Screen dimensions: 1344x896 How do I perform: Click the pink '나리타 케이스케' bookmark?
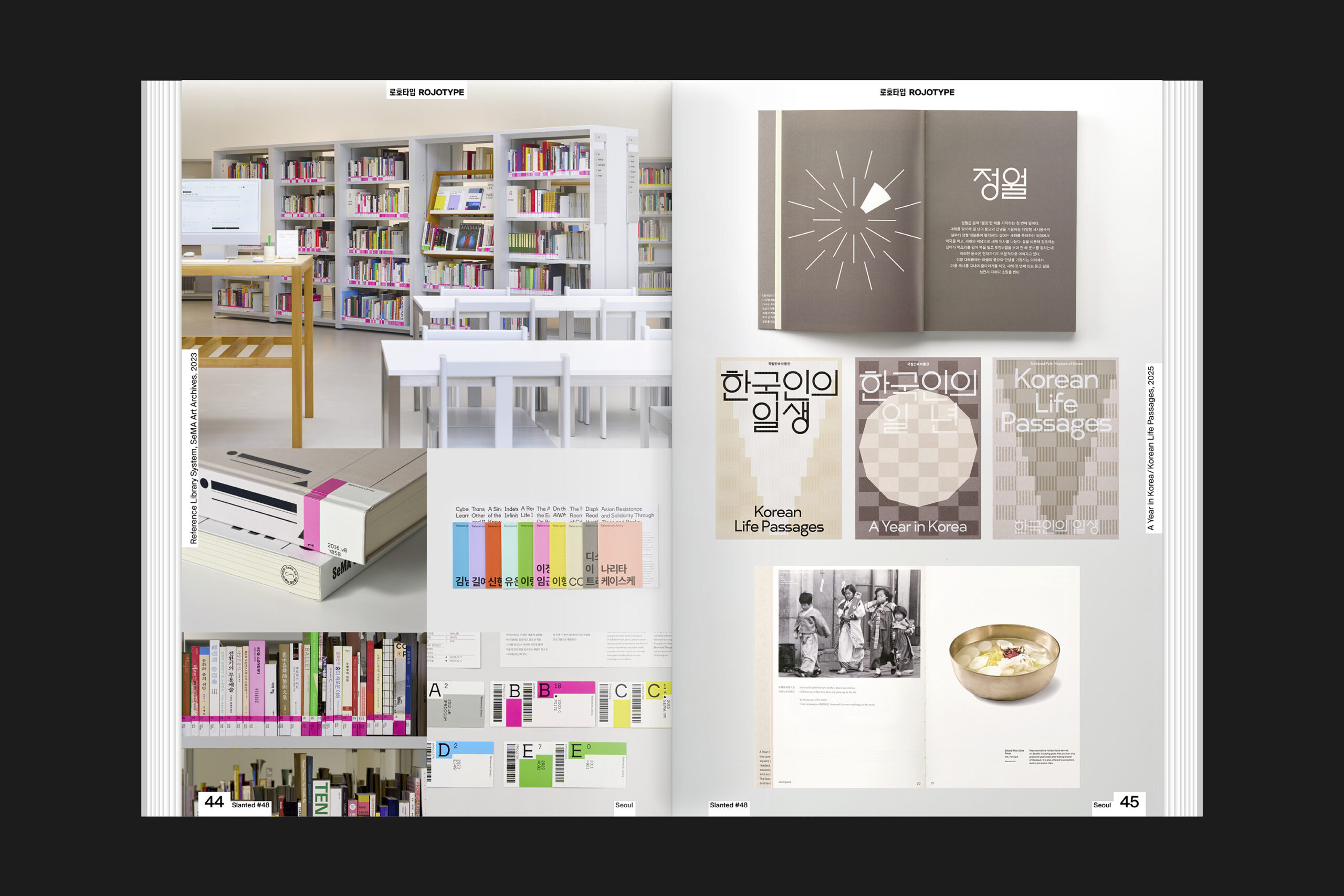(x=620, y=555)
